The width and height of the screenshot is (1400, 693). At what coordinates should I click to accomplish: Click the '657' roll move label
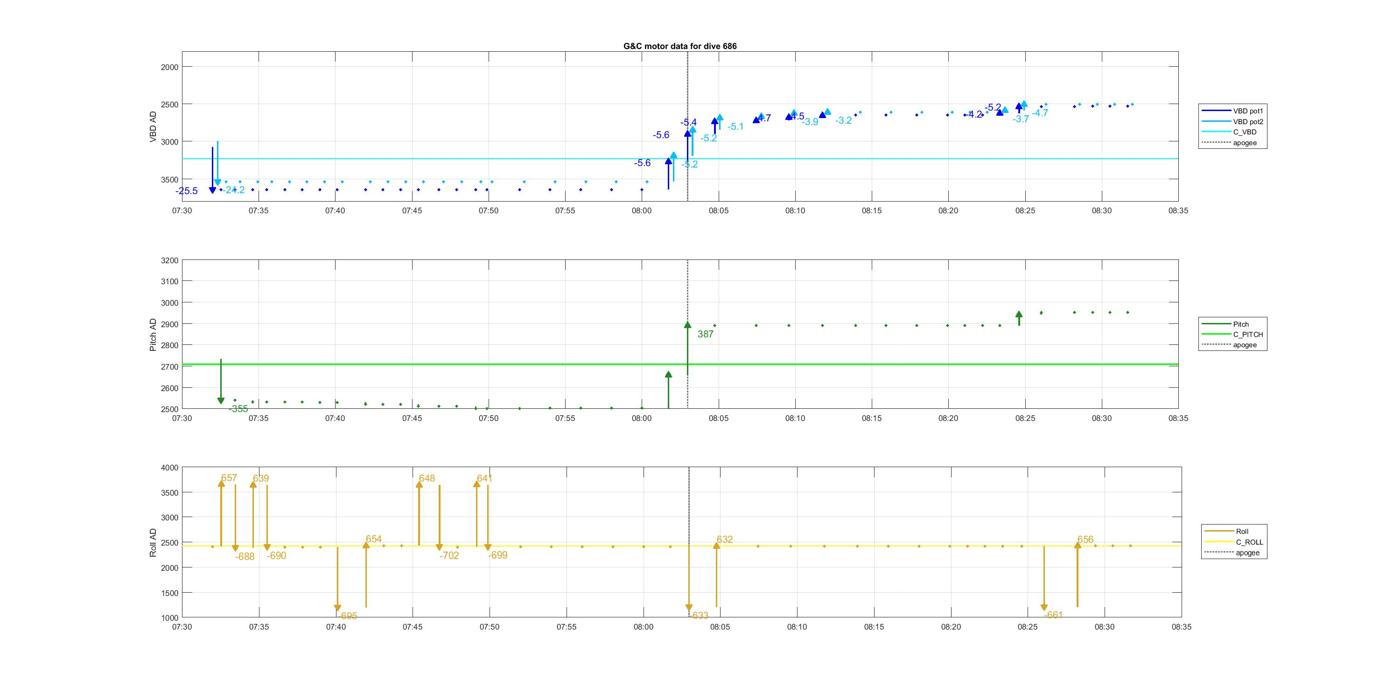point(229,479)
